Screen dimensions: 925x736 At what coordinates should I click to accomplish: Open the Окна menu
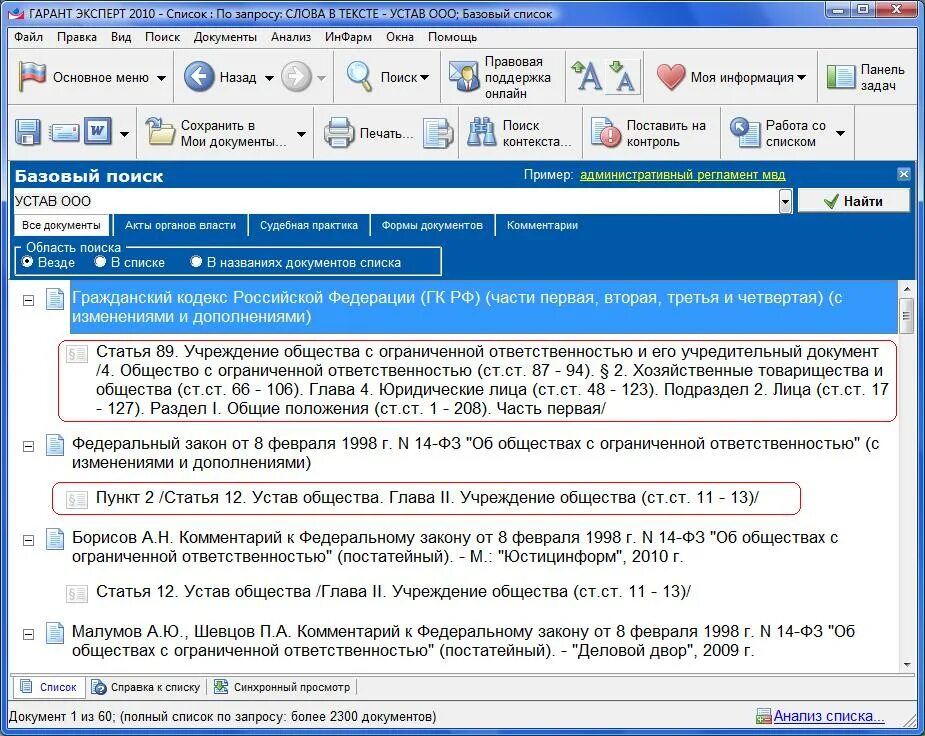(x=400, y=37)
